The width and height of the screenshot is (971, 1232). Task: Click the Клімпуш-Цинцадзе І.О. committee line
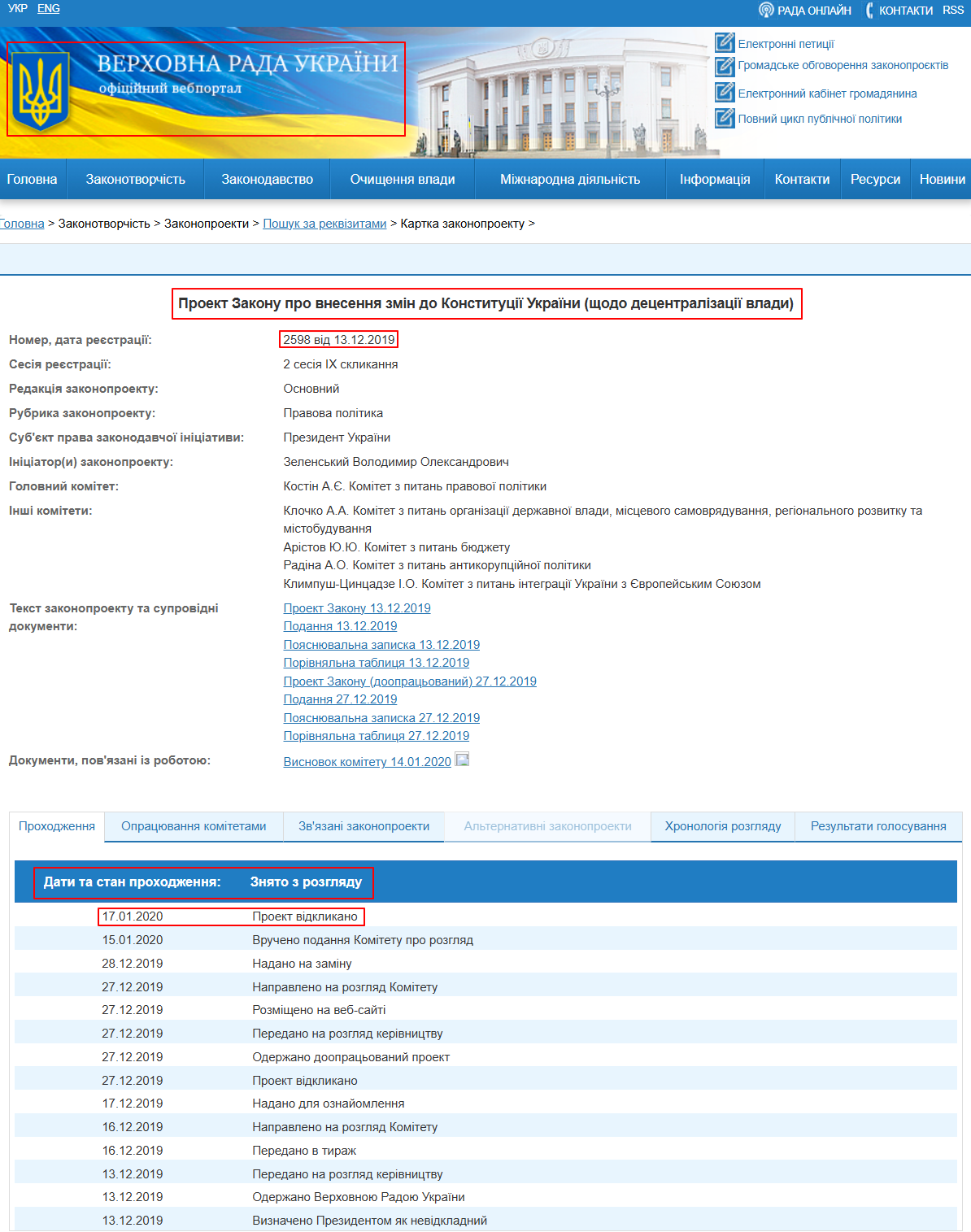[x=522, y=584]
